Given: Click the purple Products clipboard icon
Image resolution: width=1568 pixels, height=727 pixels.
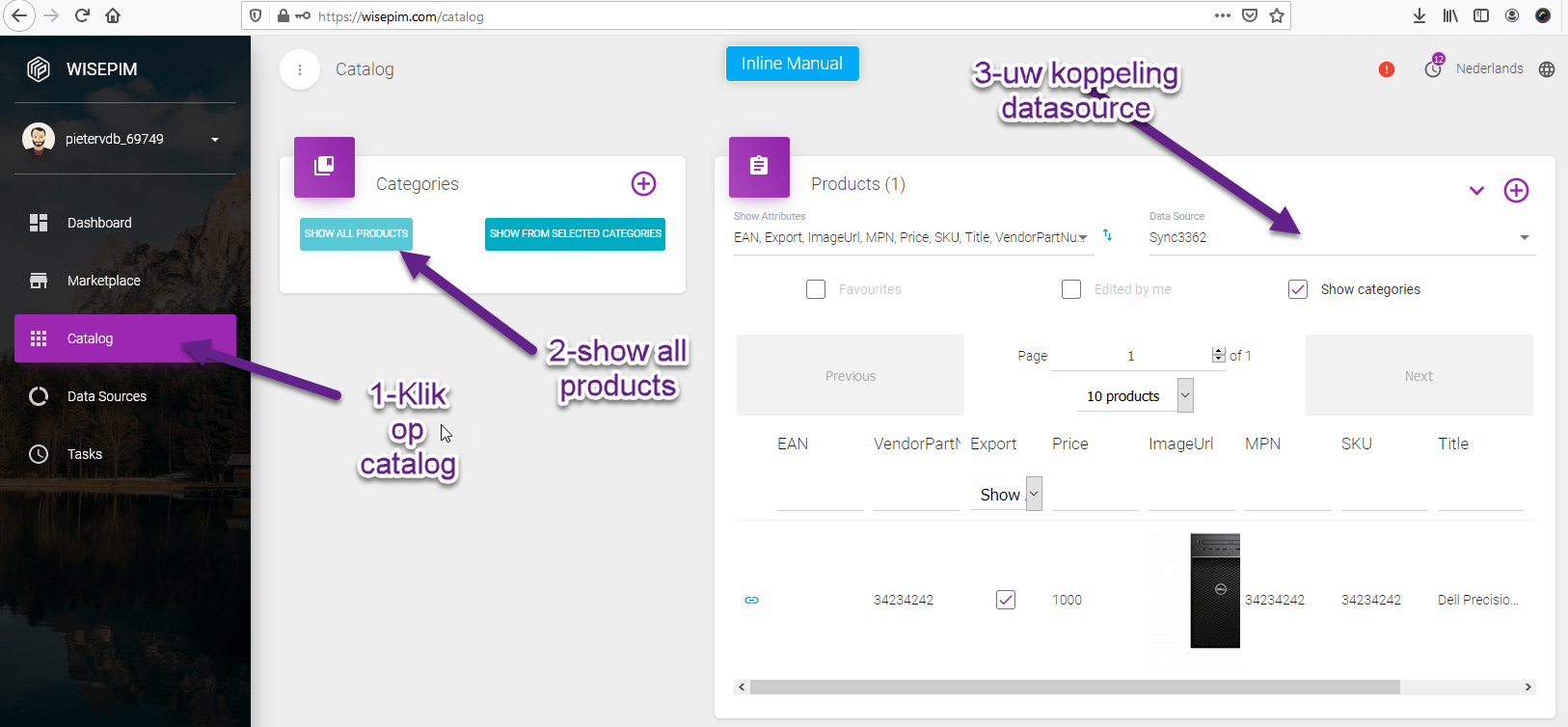Looking at the screenshot, I should pyautogui.click(x=760, y=167).
